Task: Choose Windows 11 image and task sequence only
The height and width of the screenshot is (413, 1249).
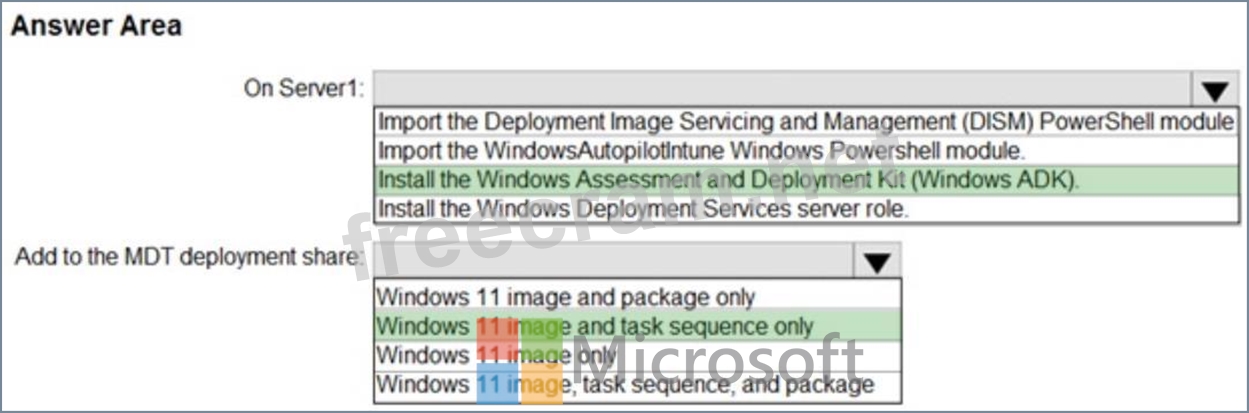Action: point(595,326)
